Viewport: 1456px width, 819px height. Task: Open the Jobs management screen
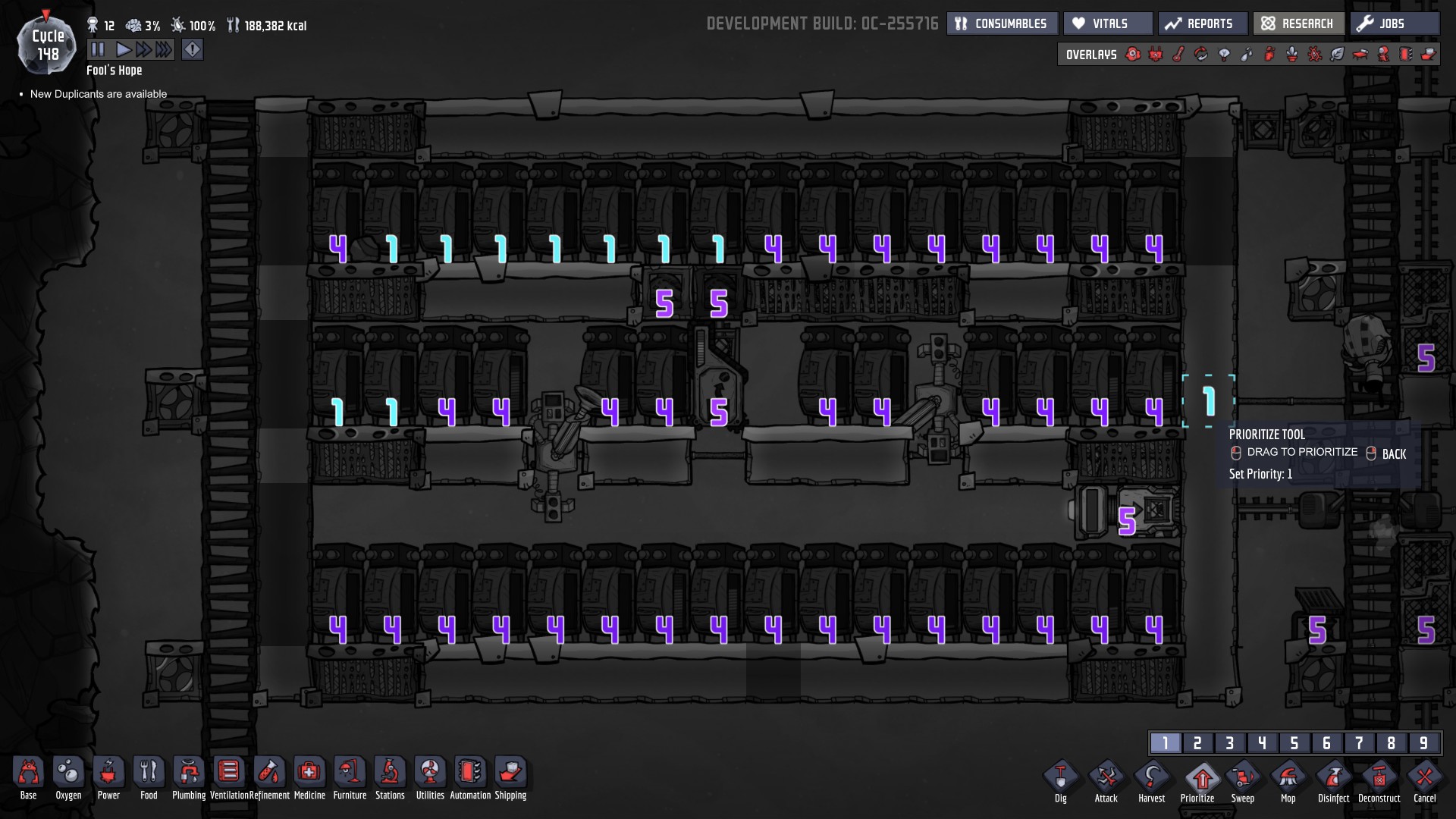point(1394,24)
